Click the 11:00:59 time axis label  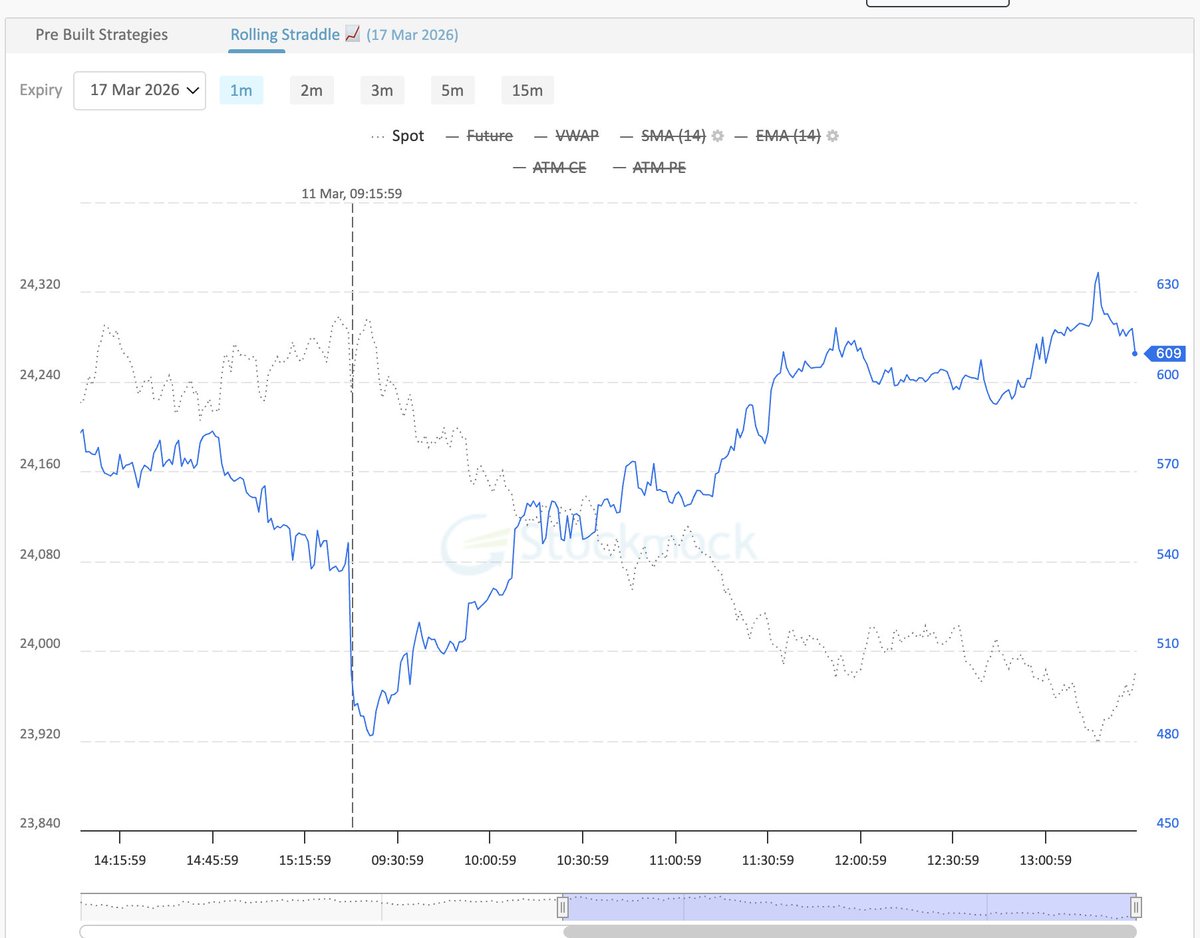click(675, 860)
